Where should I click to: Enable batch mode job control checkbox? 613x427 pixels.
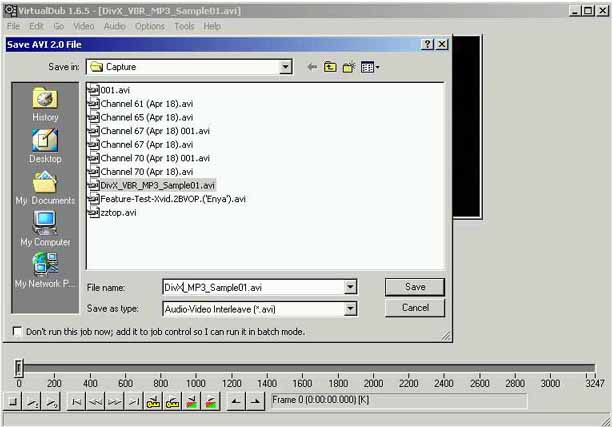(x=17, y=331)
